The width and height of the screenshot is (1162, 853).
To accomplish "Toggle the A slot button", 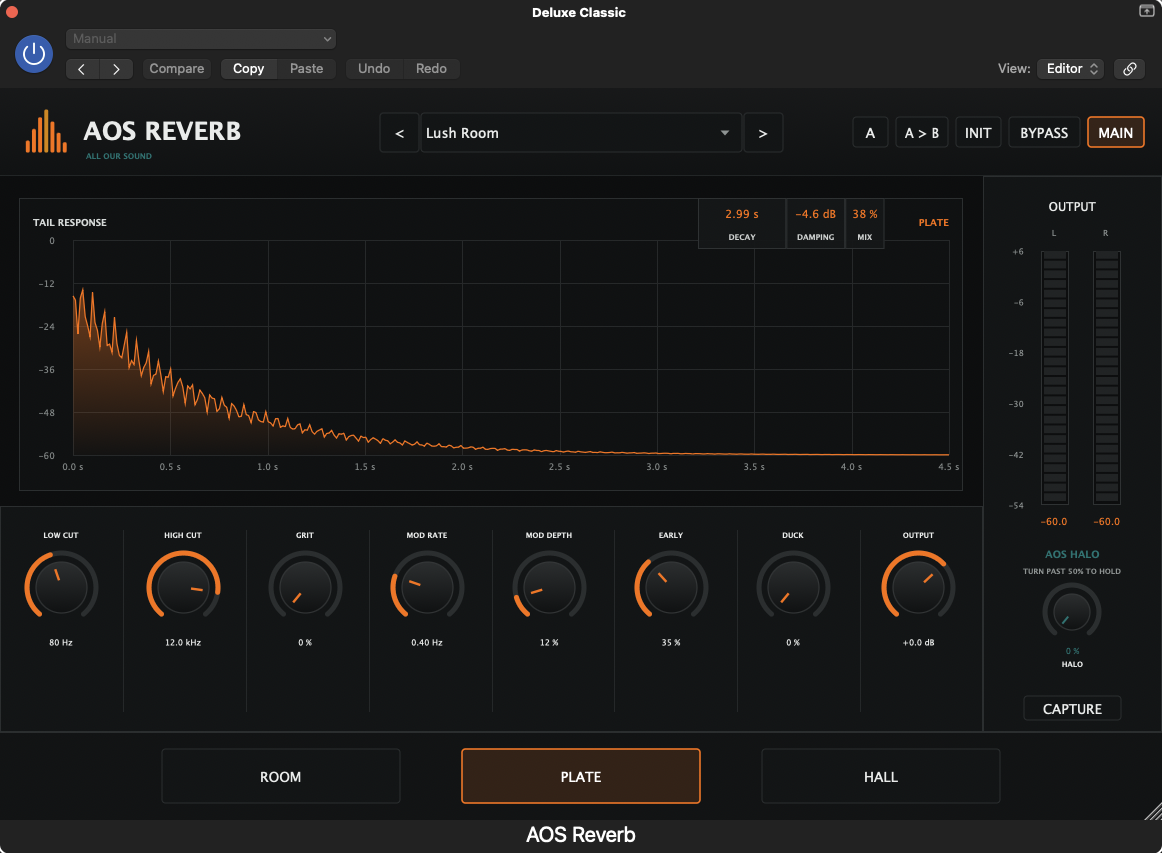I will [x=870, y=133].
